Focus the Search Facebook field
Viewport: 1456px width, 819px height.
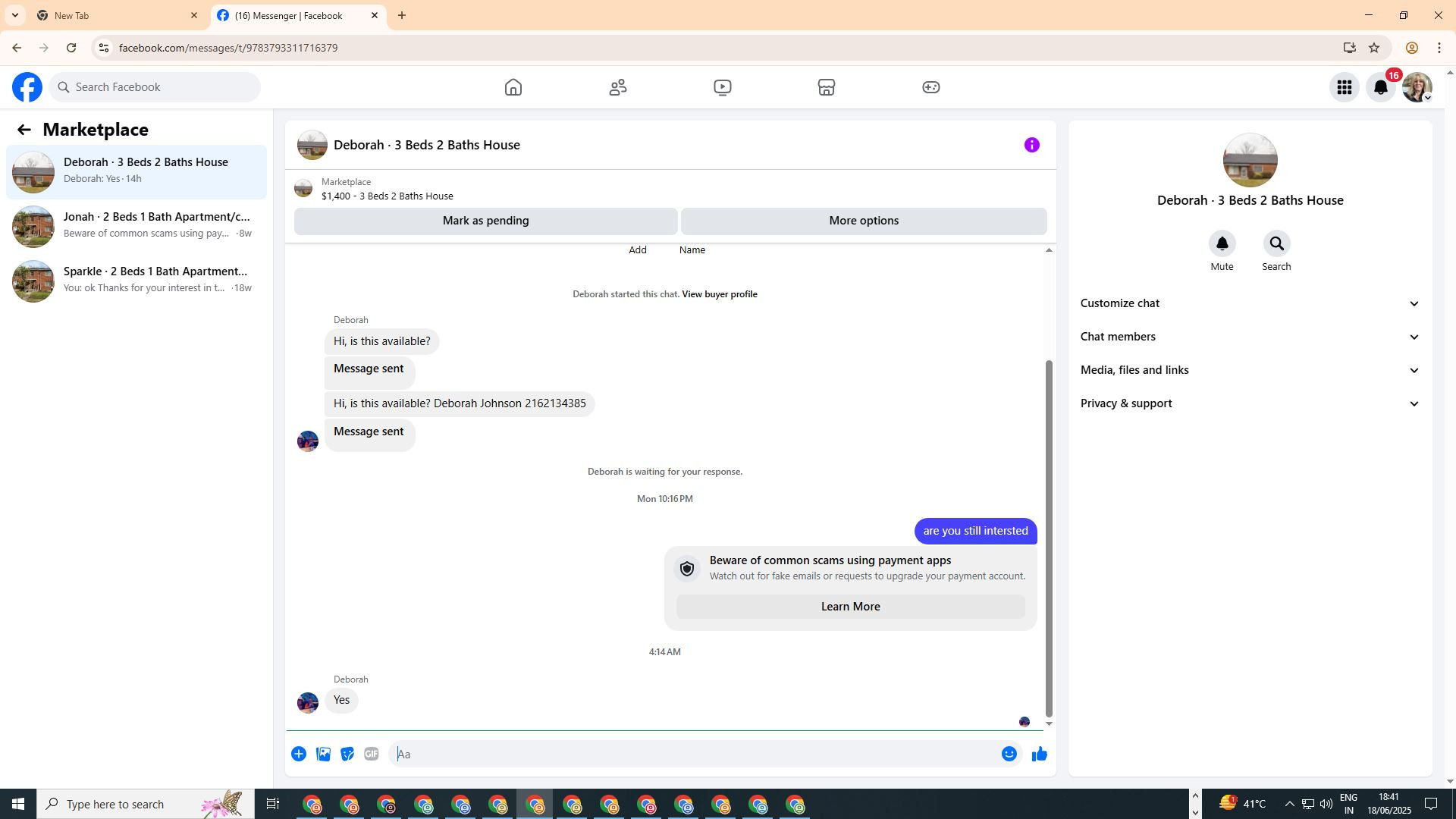click(x=155, y=87)
